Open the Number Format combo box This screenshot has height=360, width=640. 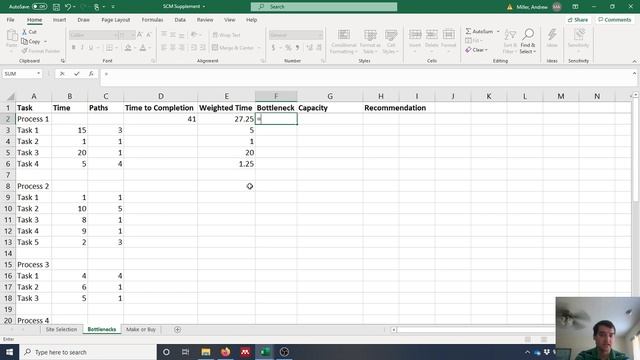click(296, 35)
